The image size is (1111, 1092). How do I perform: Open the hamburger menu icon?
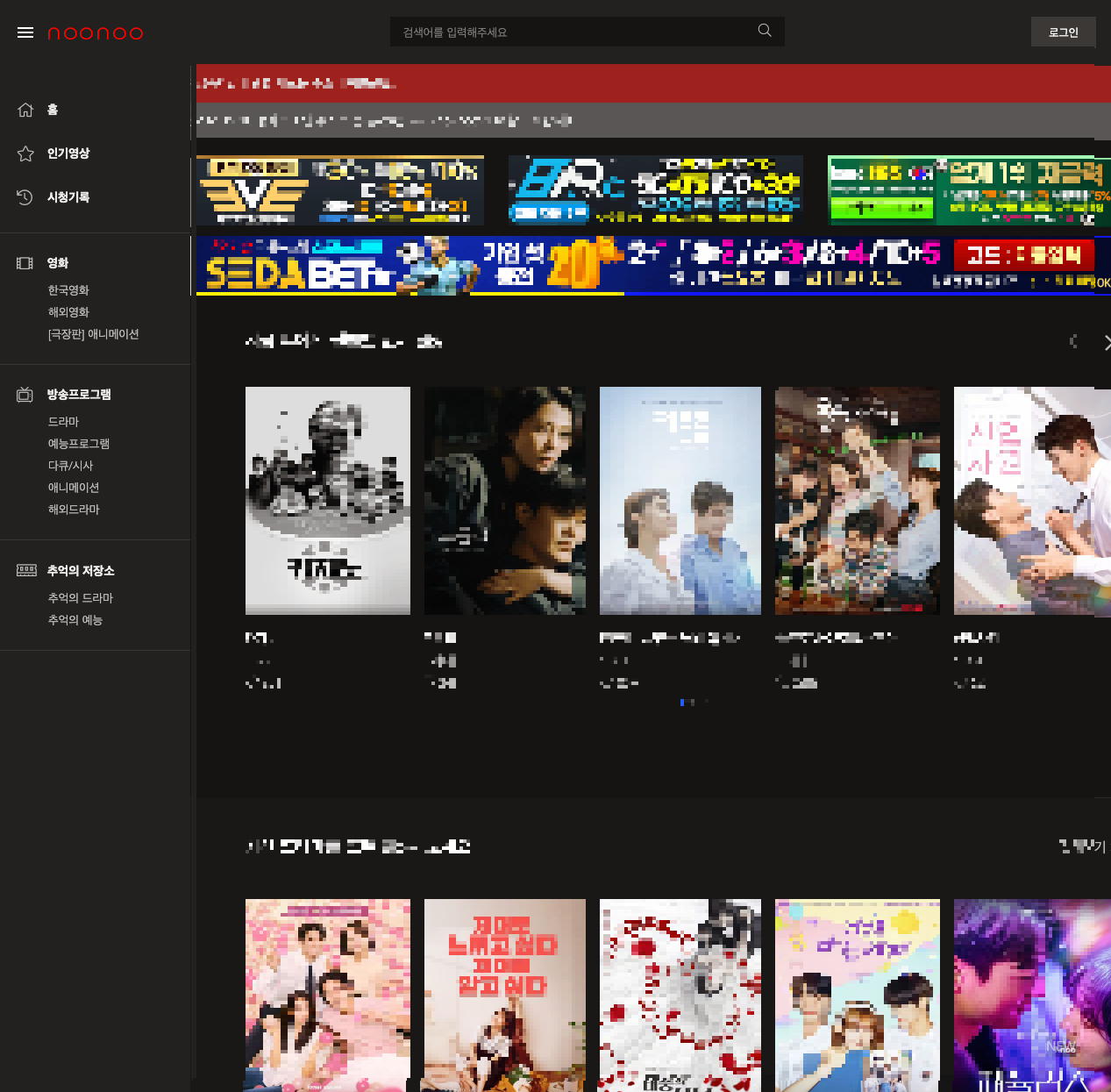pyautogui.click(x=25, y=32)
